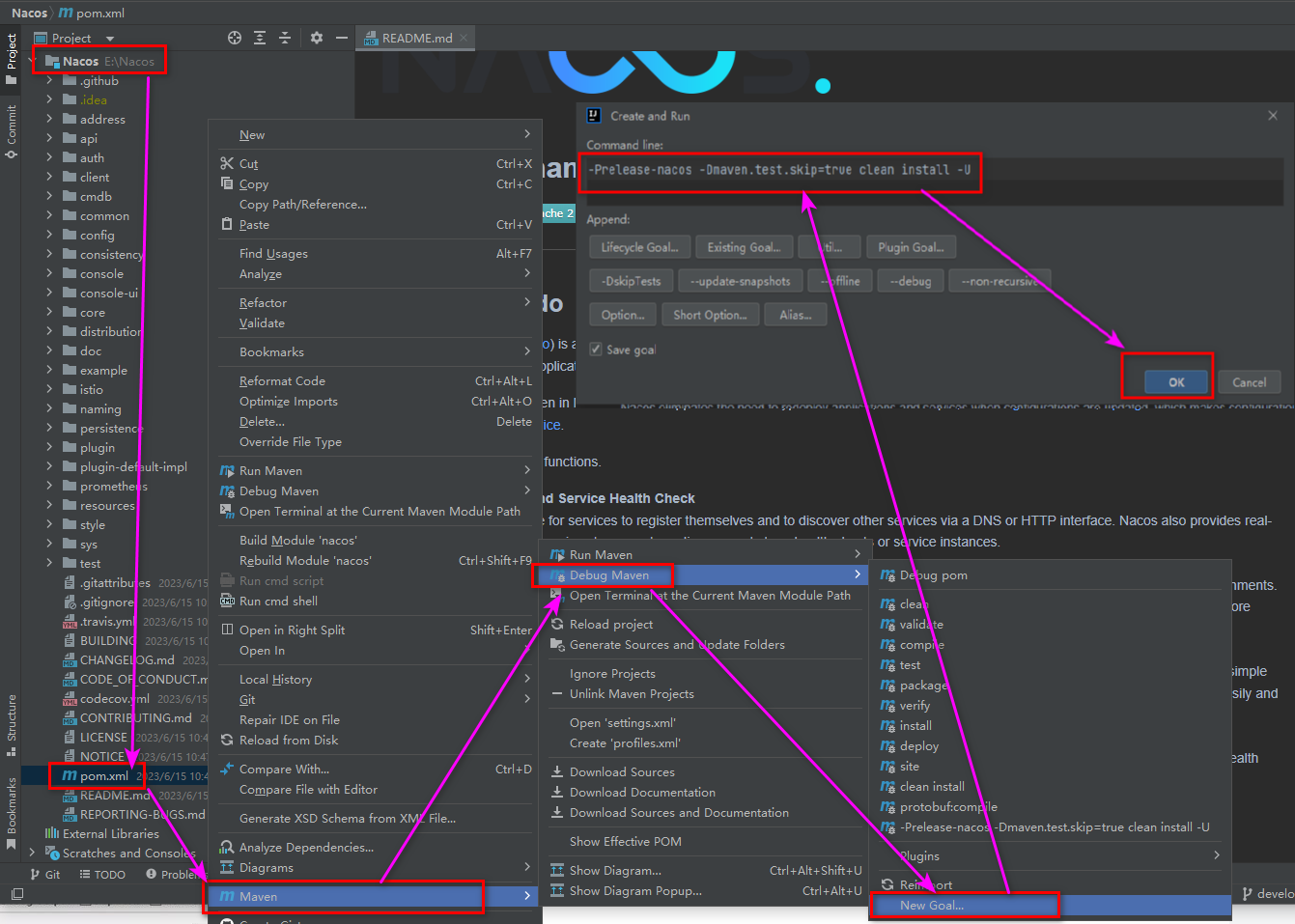Hide the Project tool window
1295x924 pixels.
pyautogui.click(x=341, y=38)
